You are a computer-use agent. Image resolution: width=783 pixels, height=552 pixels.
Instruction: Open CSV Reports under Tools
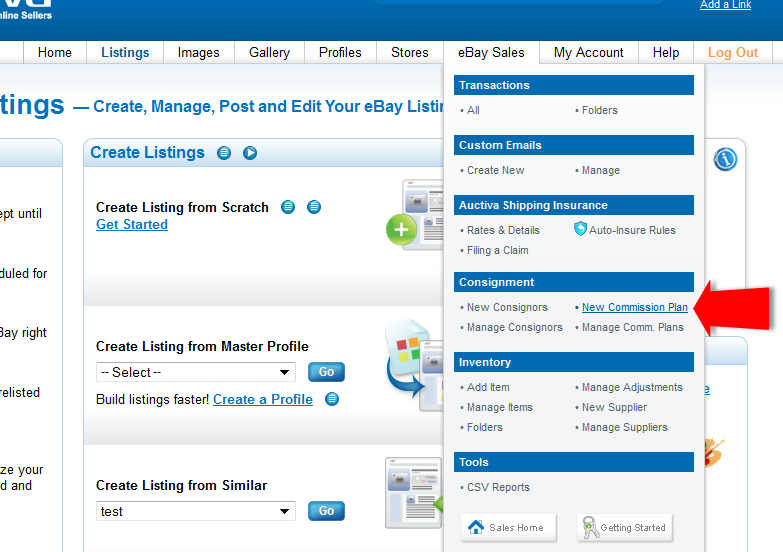tap(498, 487)
